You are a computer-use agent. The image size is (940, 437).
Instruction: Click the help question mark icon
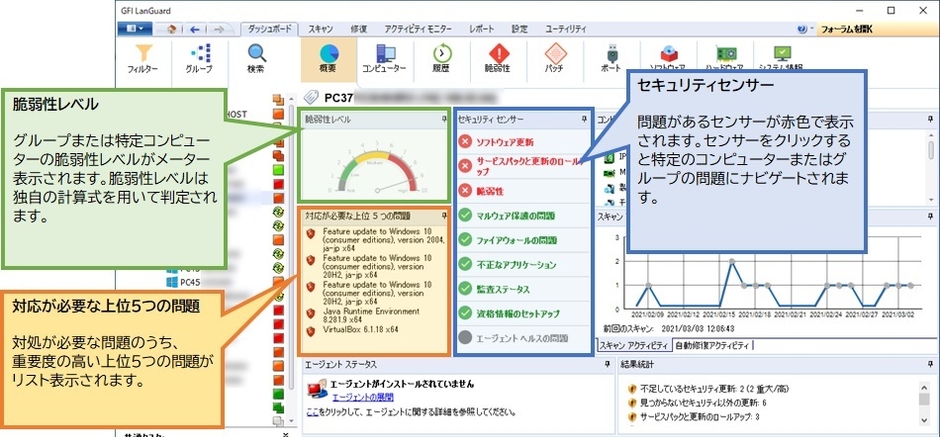click(x=802, y=29)
